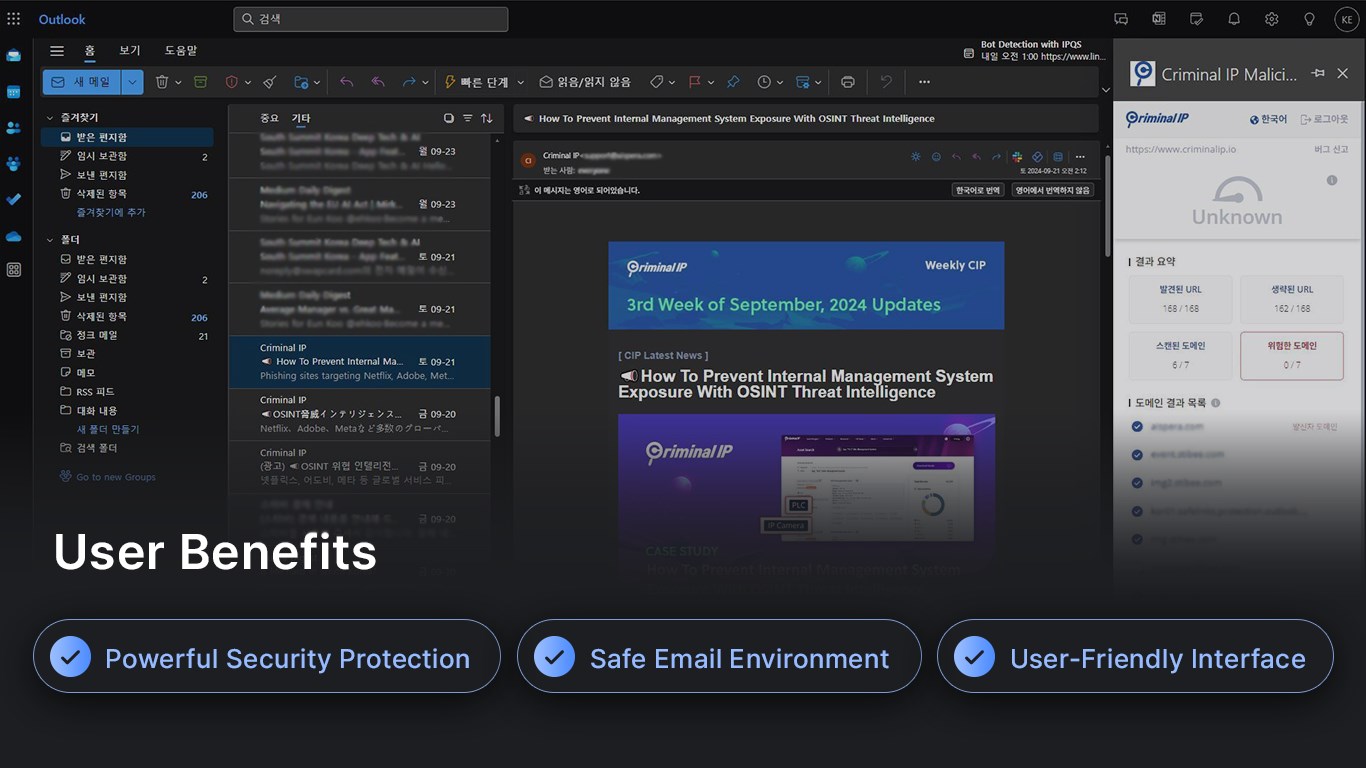The height and width of the screenshot is (768, 1366).
Task: Click the Report shield icon
Action: pyautogui.click(x=232, y=82)
